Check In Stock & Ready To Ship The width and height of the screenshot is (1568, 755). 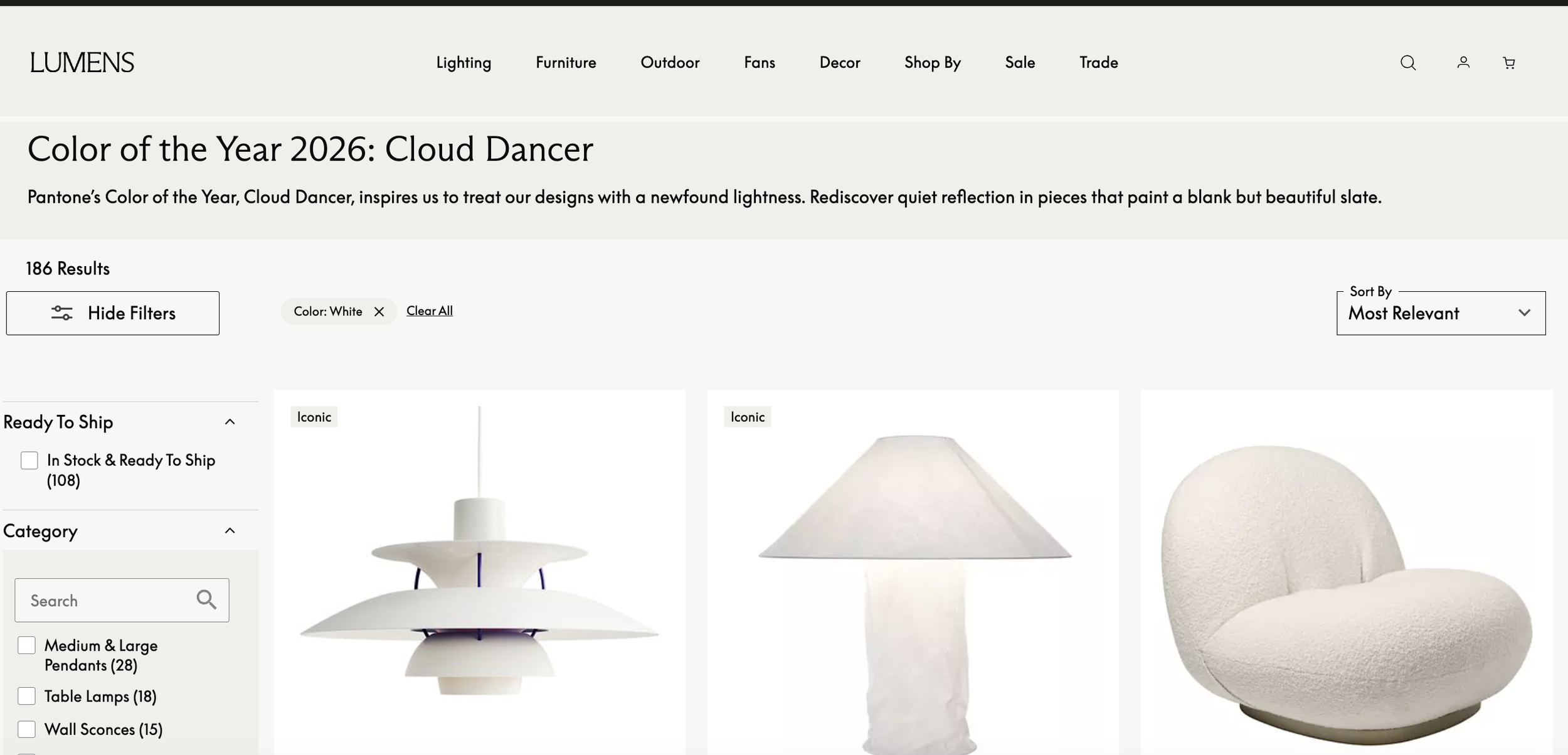[29, 461]
